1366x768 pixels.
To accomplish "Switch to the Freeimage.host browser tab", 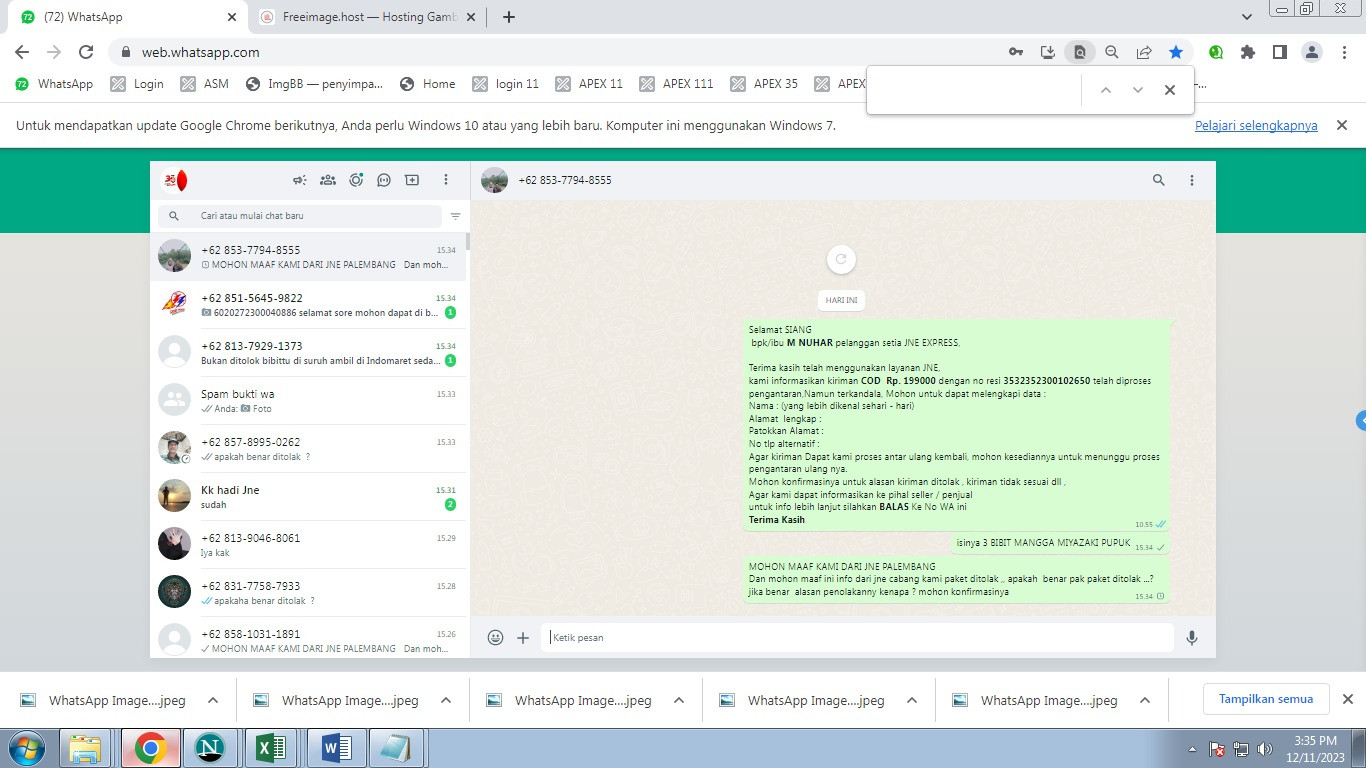I will 369,17.
